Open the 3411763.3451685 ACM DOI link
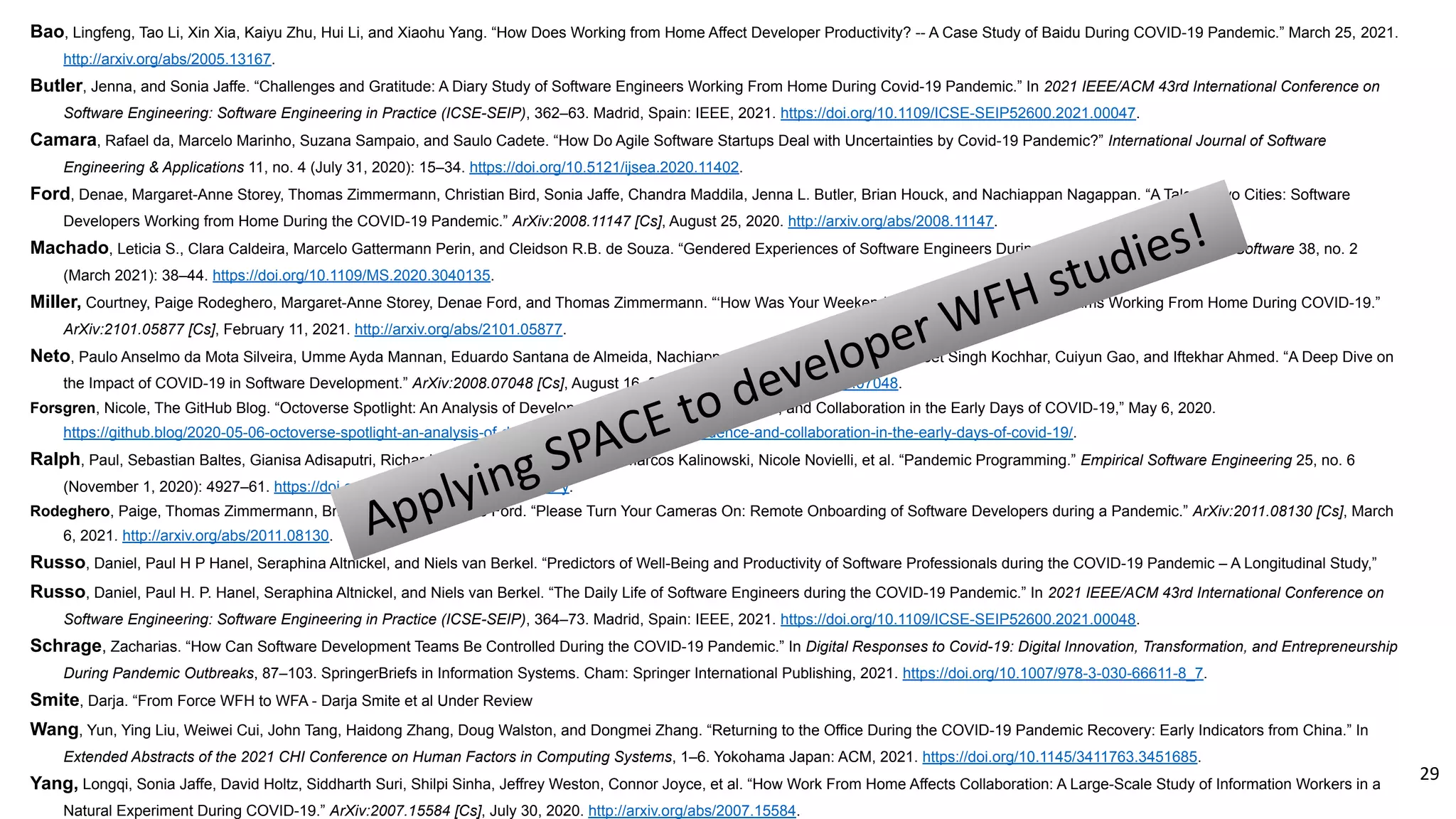The width and height of the screenshot is (1456, 819). point(1060,757)
